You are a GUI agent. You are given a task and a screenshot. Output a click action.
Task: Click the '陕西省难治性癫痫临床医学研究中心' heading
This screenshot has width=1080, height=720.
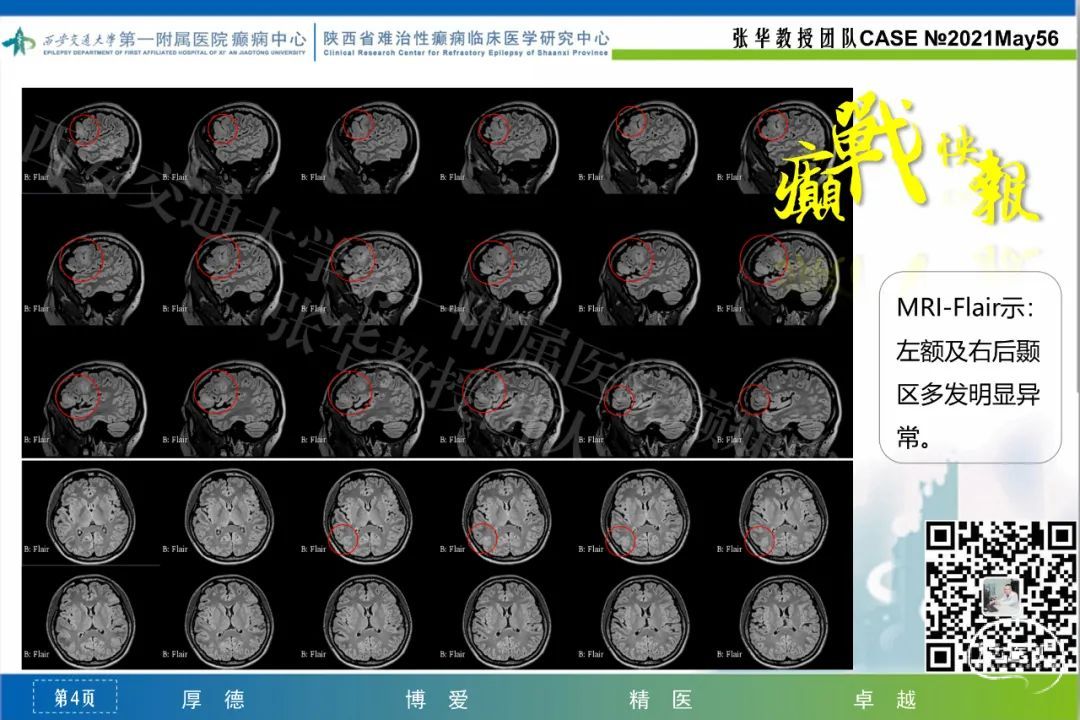click(x=466, y=38)
